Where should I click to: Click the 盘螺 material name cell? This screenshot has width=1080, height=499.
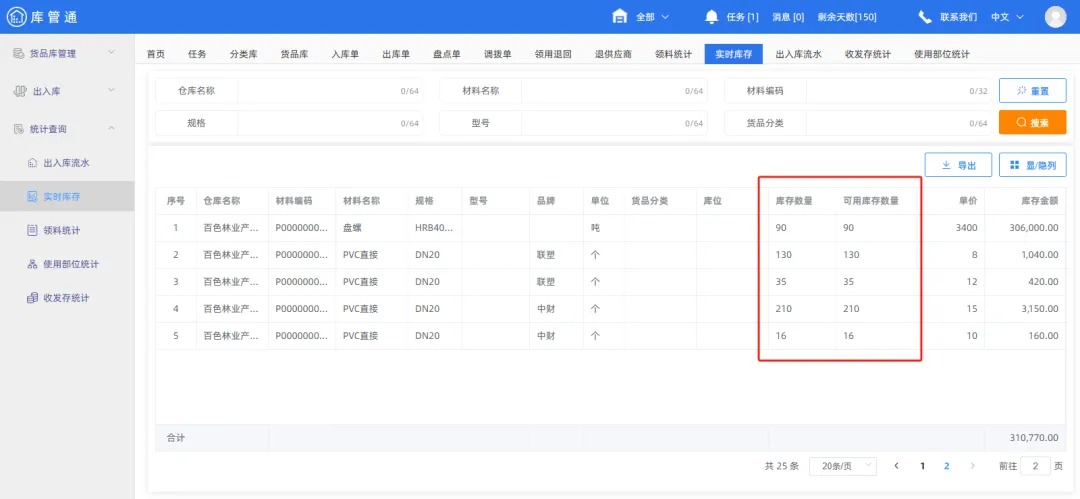click(x=352, y=227)
